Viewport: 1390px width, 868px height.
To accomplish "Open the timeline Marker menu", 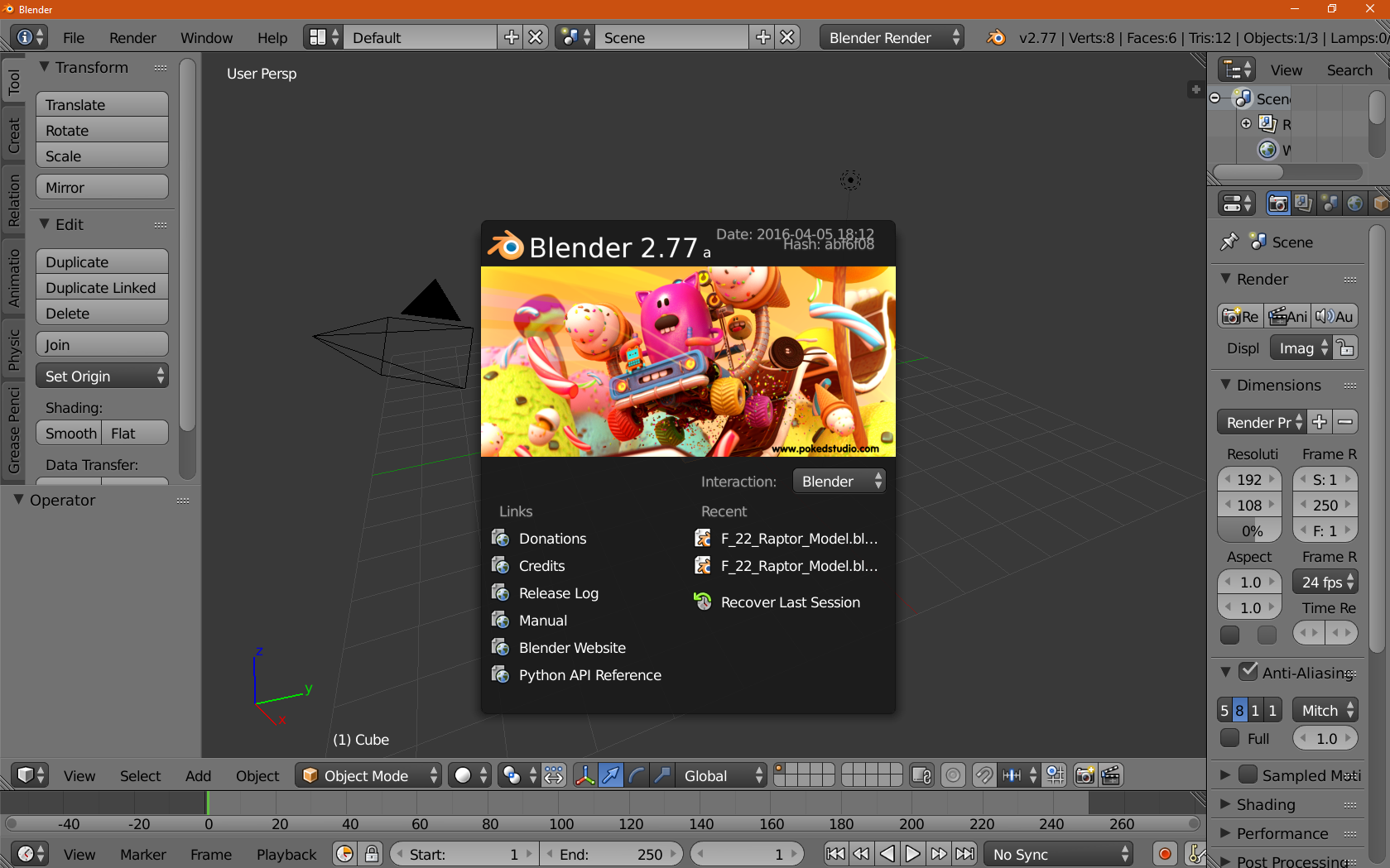I will (143, 854).
